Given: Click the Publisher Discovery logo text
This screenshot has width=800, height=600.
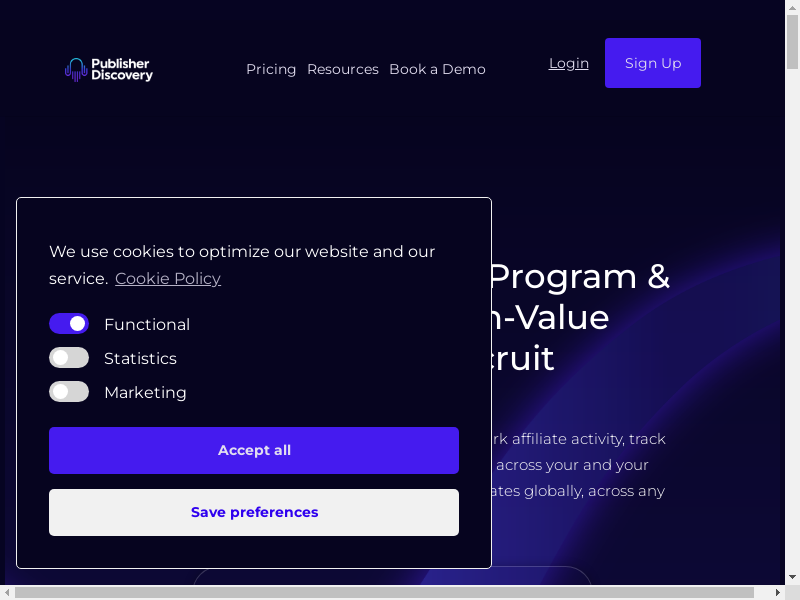Looking at the screenshot, I should [121, 69].
